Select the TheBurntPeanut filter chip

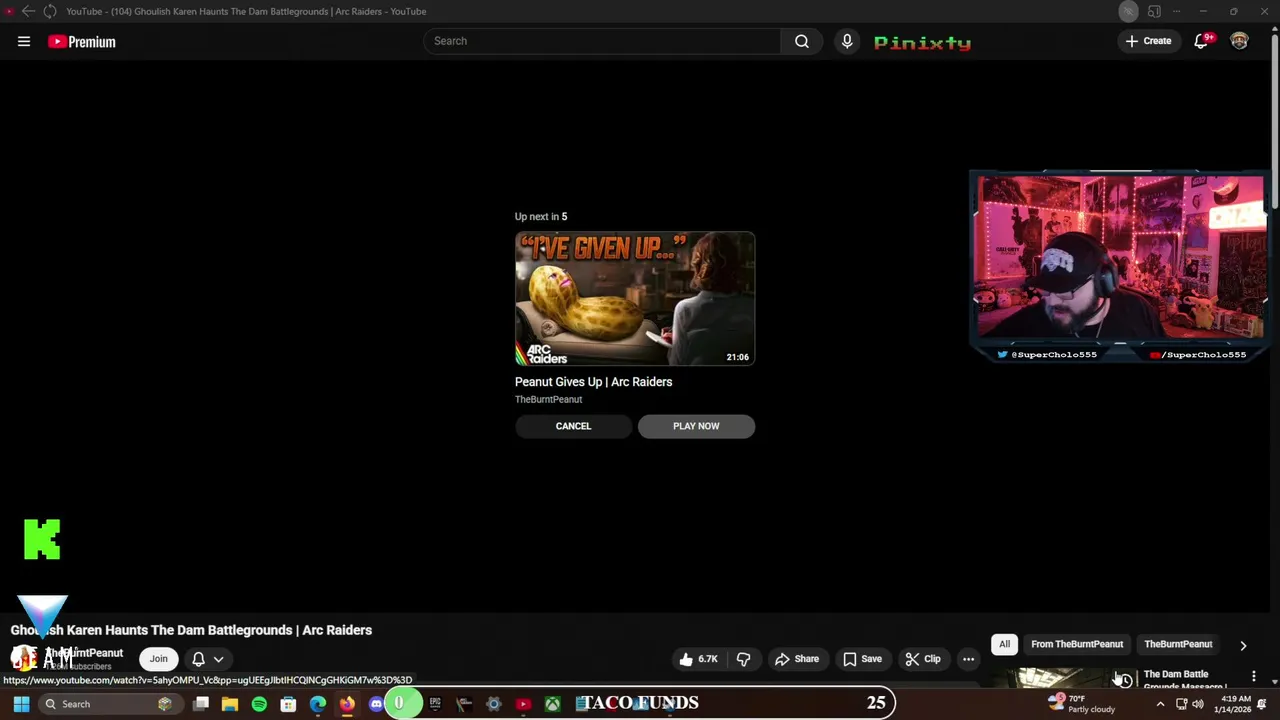1178,644
